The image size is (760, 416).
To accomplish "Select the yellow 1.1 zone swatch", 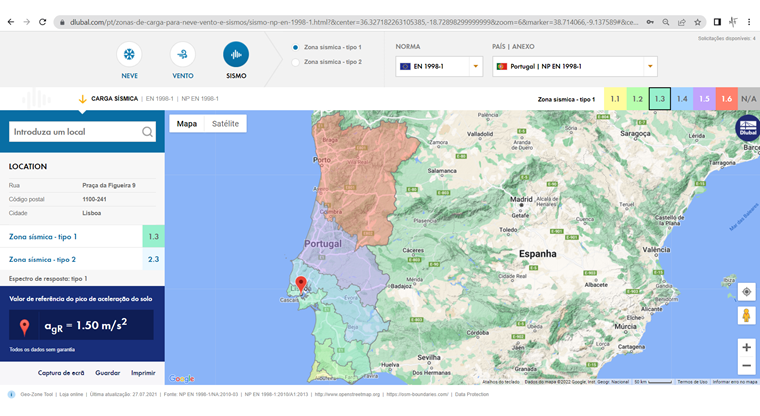I will pos(615,99).
